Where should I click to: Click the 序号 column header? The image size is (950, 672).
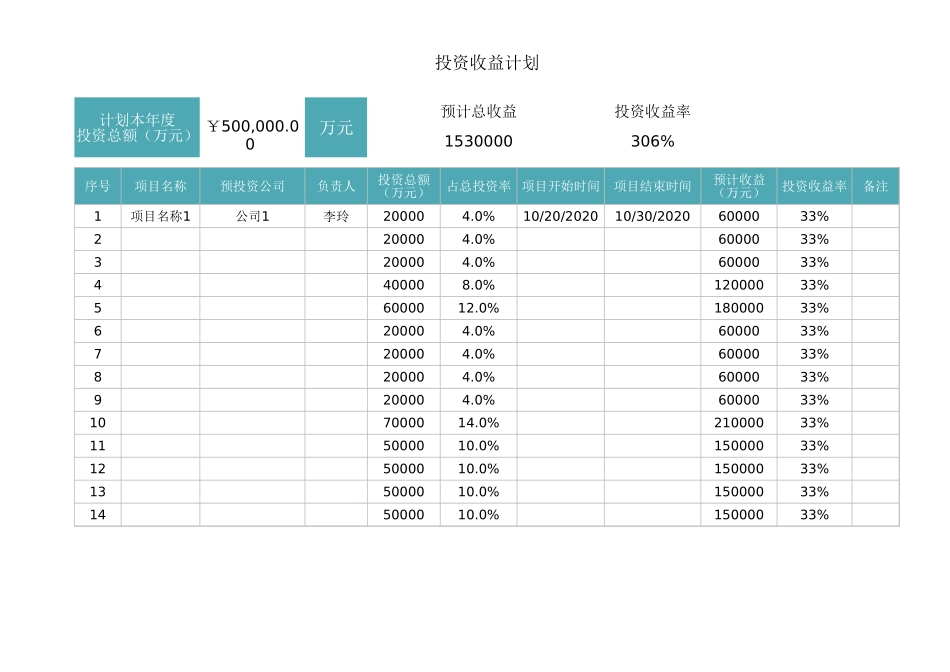98,186
